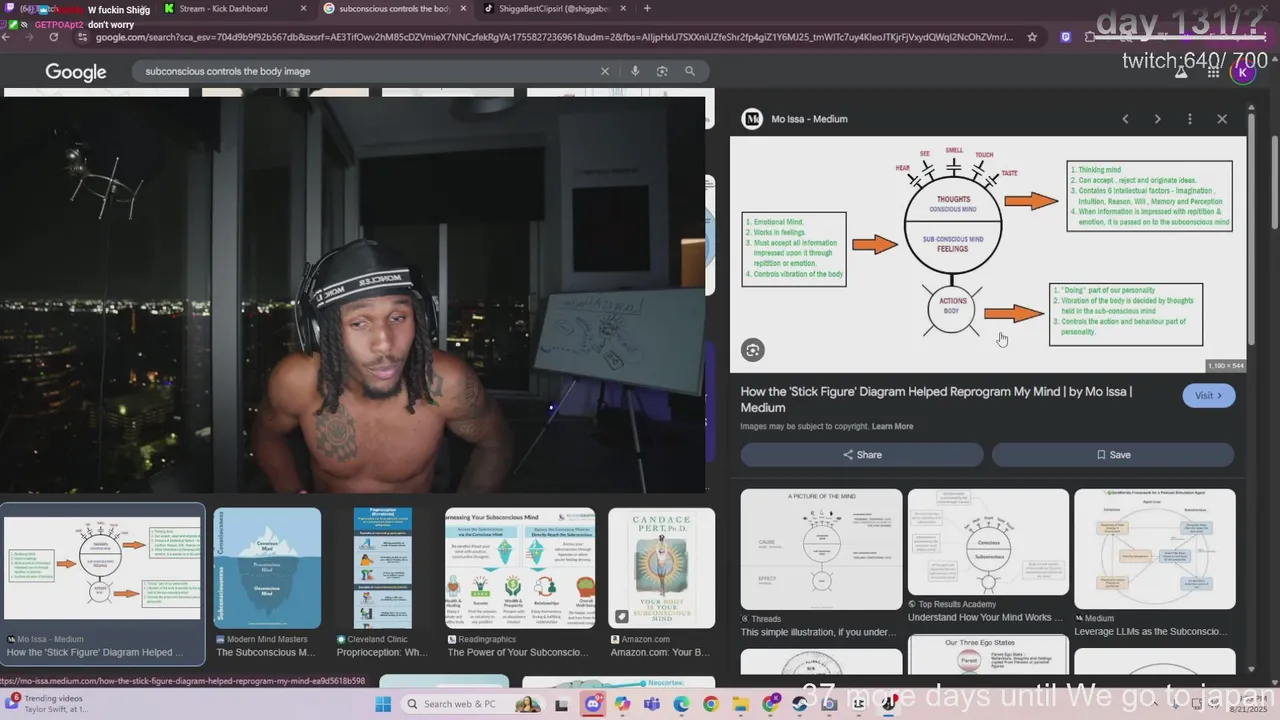Open a new browser tab

(x=647, y=9)
